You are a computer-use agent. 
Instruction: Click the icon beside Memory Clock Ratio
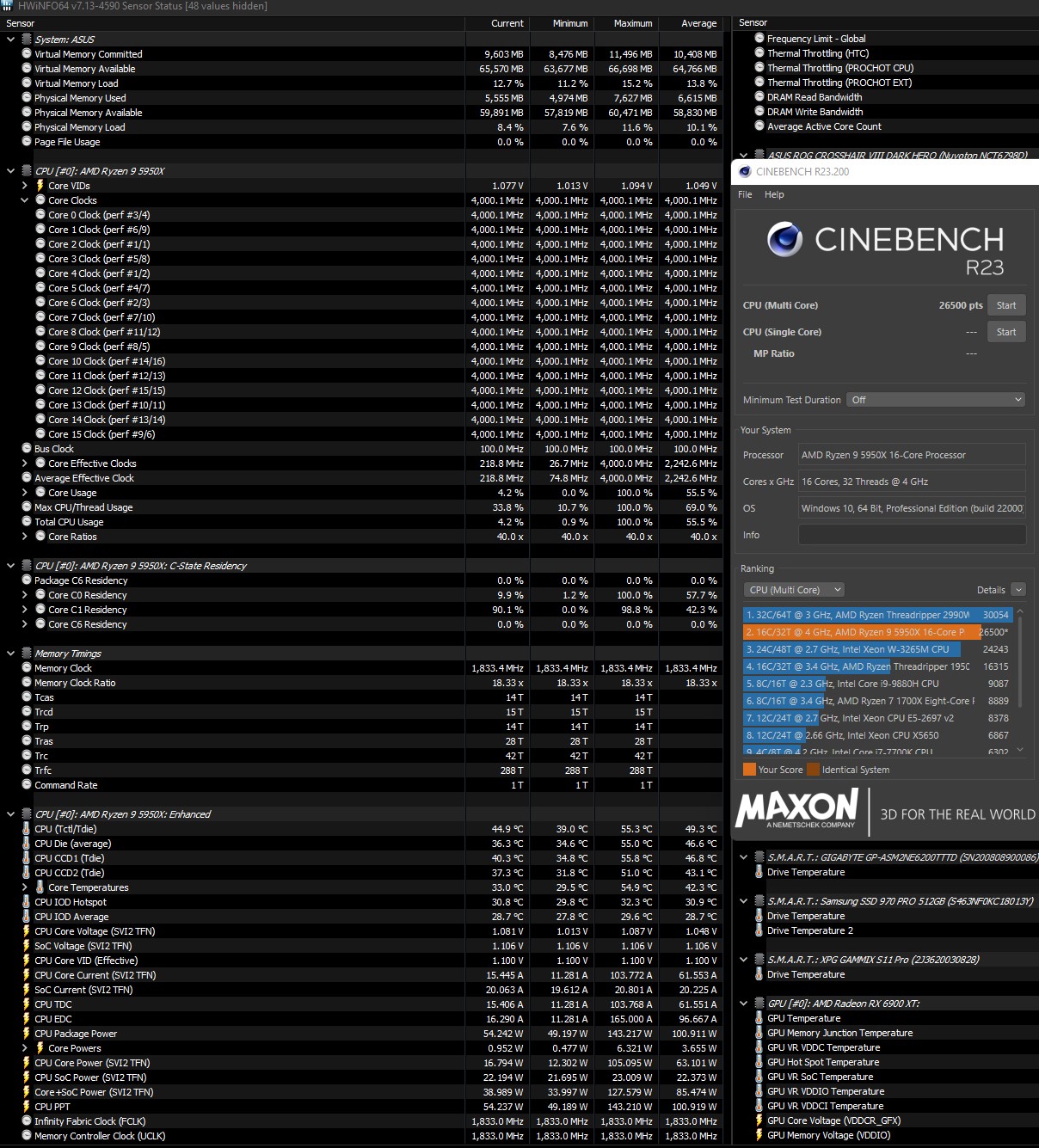27,682
